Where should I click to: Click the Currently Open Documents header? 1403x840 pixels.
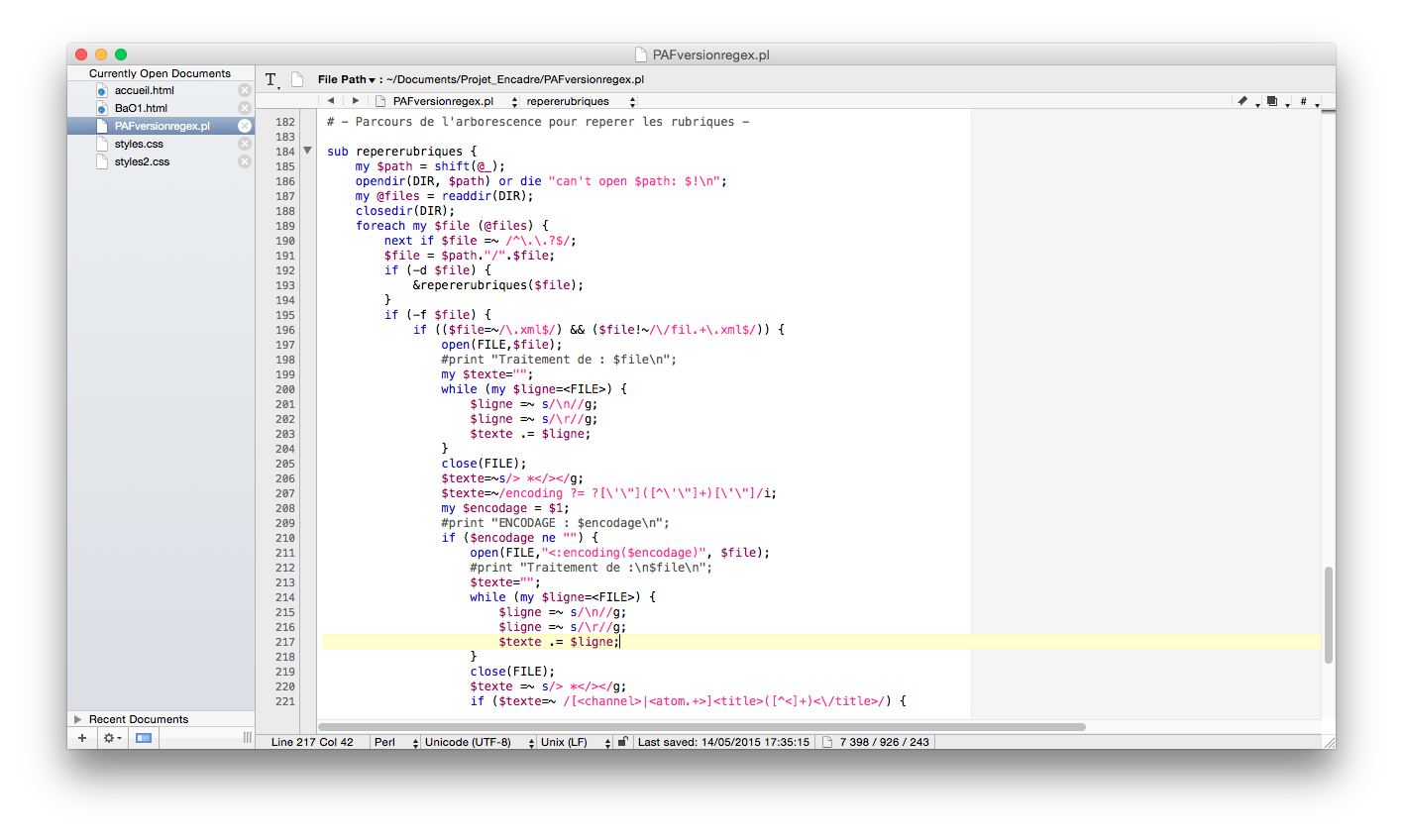(160, 73)
